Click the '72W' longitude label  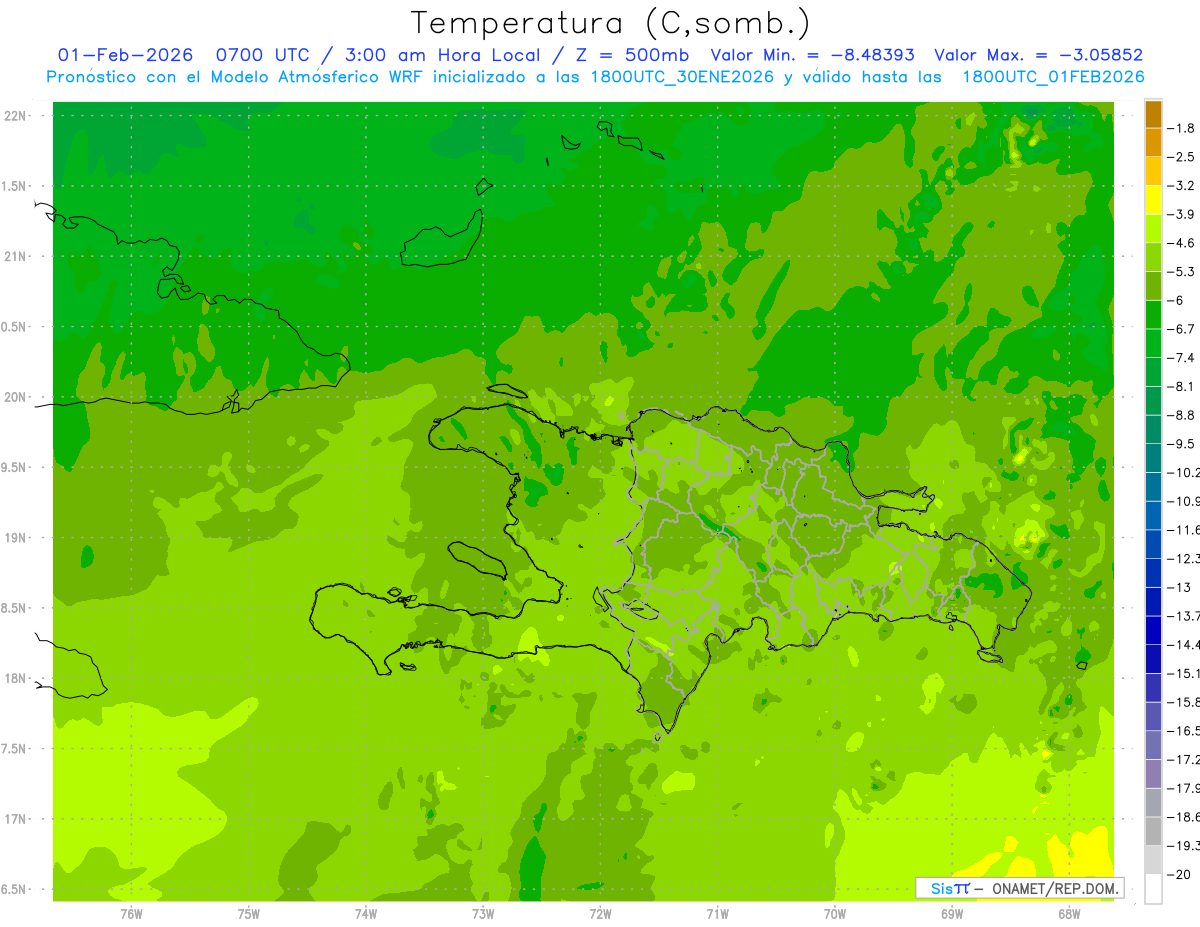point(600,913)
